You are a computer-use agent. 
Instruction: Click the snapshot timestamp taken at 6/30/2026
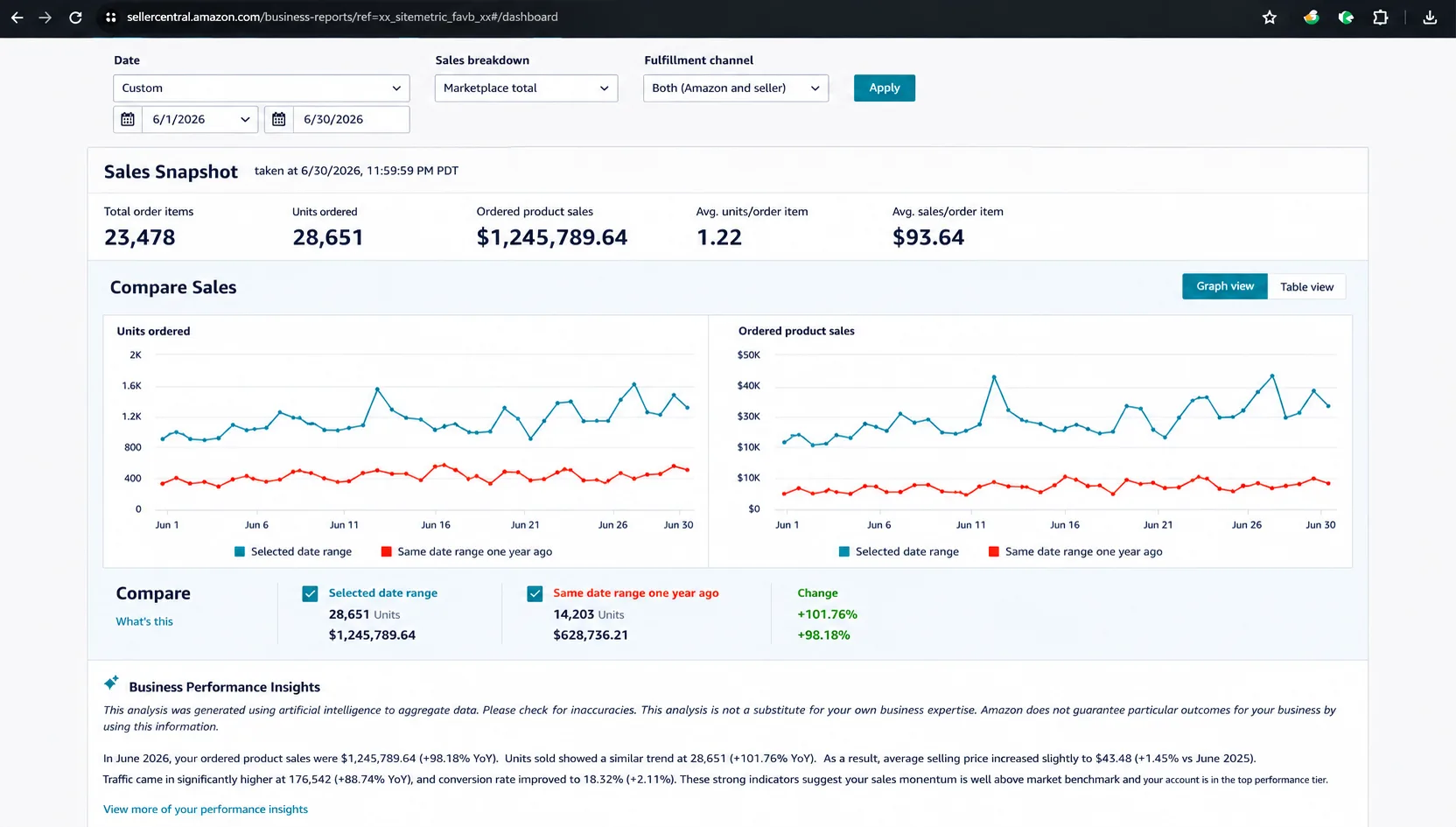(x=356, y=171)
